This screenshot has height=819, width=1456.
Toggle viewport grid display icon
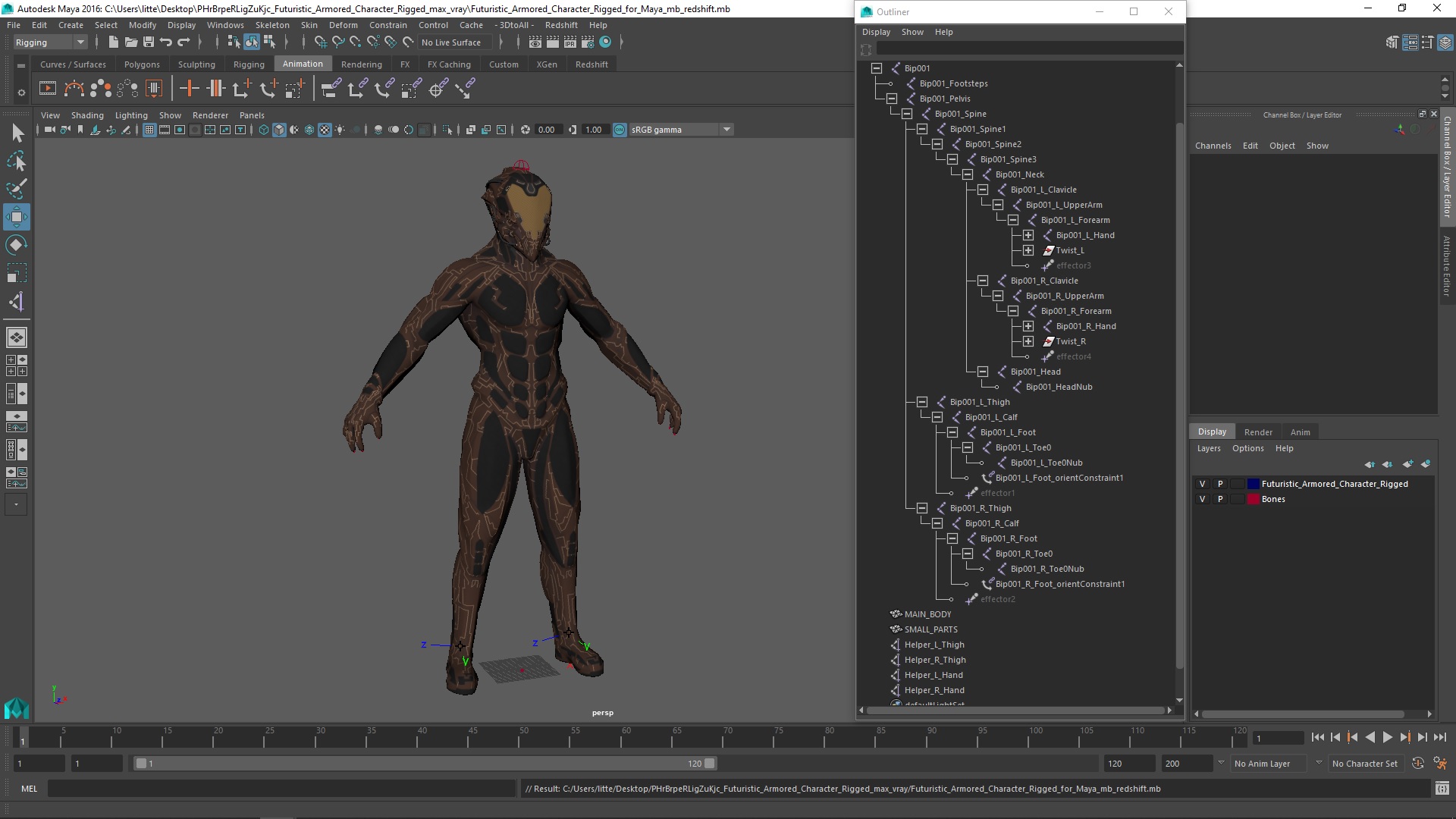pos(149,130)
